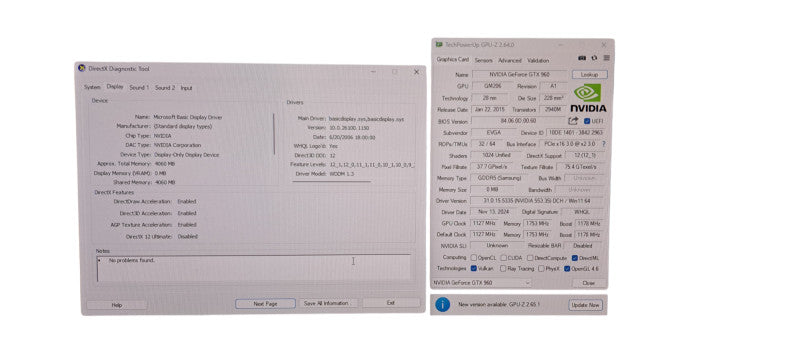The image size is (800, 360).
Task: Click the Notes text box
Action: point(254,268)
